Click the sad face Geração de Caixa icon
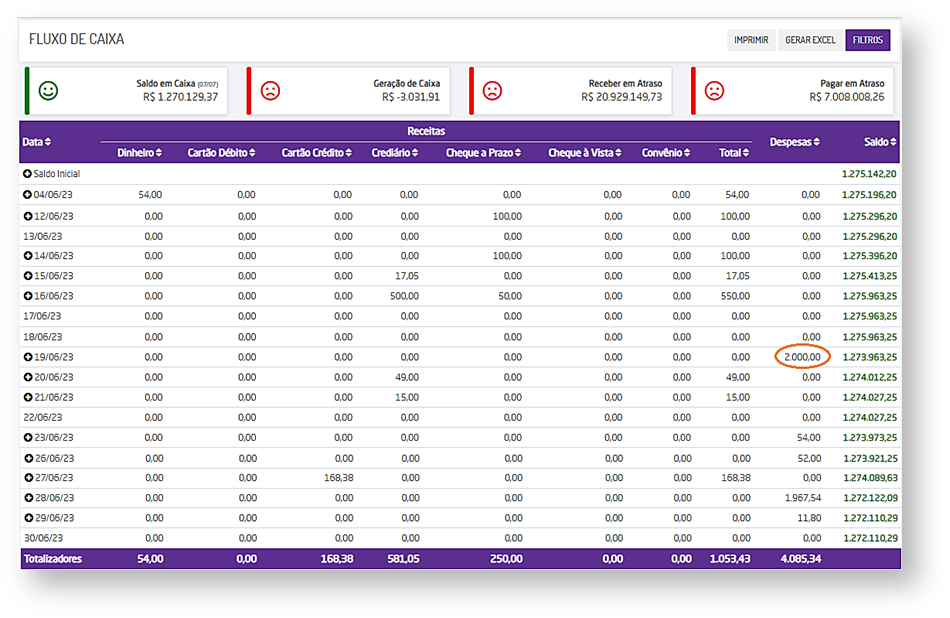The height and width of the screenshot is (618, 950). pyautogui.click(x=270, y=91)
